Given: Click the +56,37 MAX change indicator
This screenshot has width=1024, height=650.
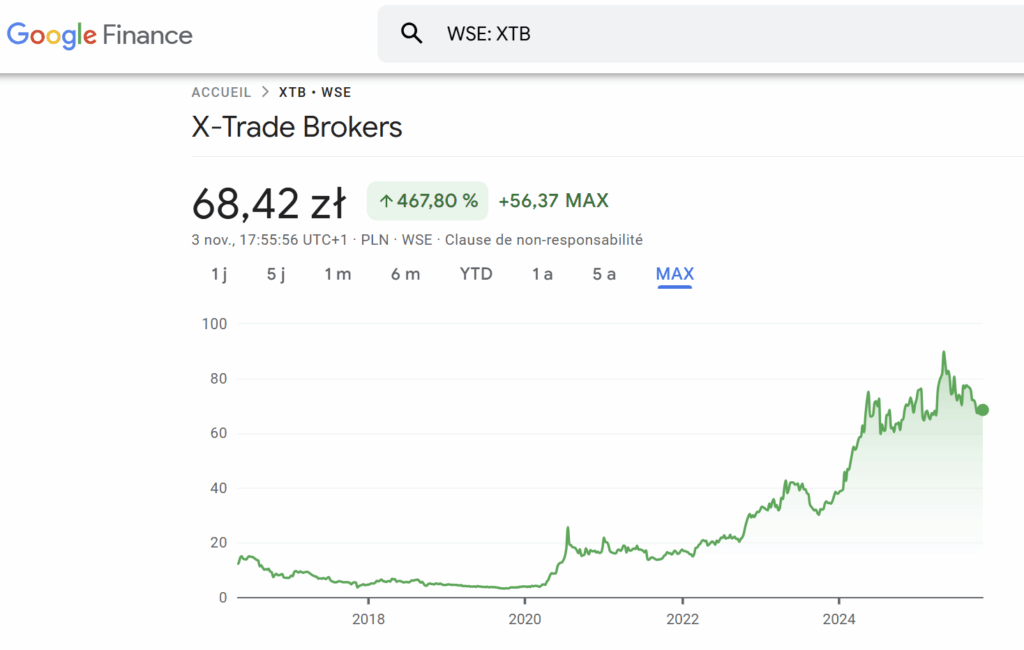Looking at the screenshot, I should coord(553,200).
